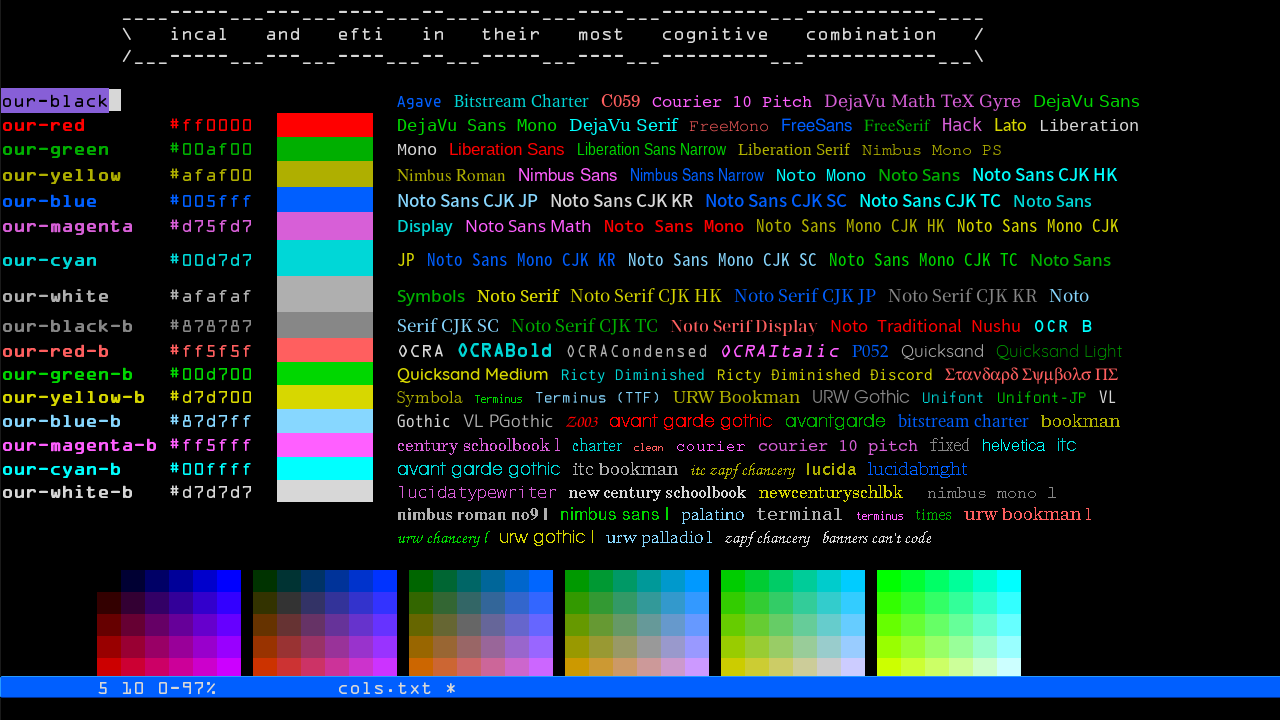The width and height of the screenshot is (1280, 720).
Task: Click the hex value #ff0000
Action: (211, 125)
